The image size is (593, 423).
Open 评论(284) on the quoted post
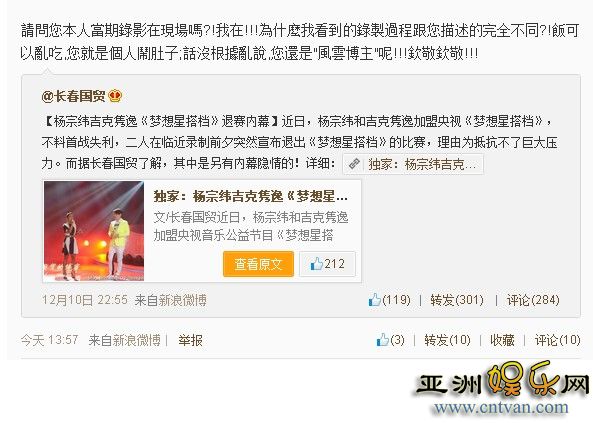[x=533, y=300]
